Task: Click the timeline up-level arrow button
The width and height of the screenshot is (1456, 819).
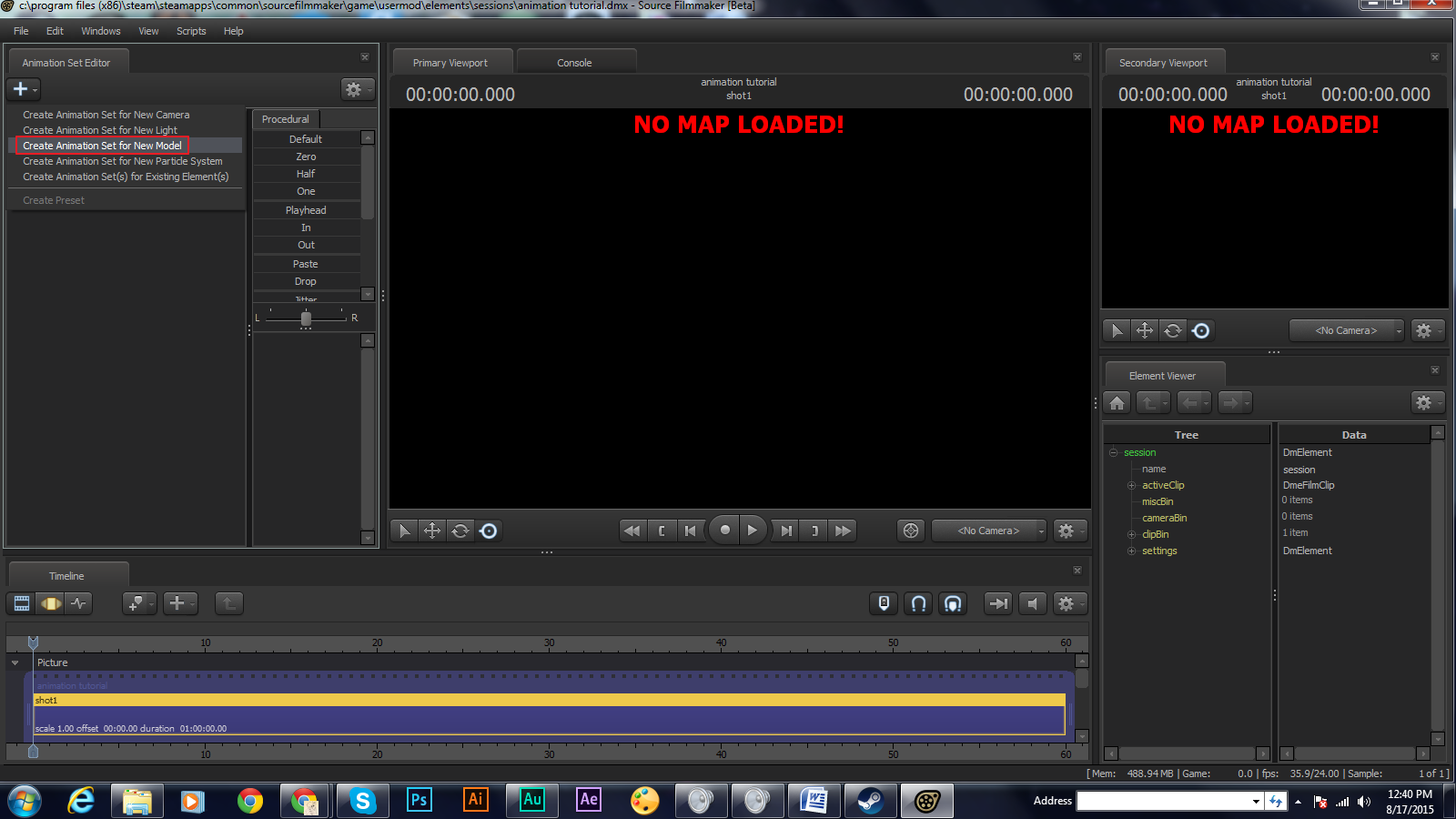Action: [228, 603]
